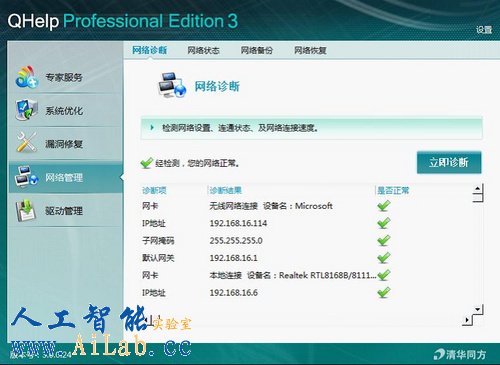The height and width of the screenshot is (365, 500).
Task: Click the 是否正常 column header
Action: pyautogui.click(x=393, y=190)
